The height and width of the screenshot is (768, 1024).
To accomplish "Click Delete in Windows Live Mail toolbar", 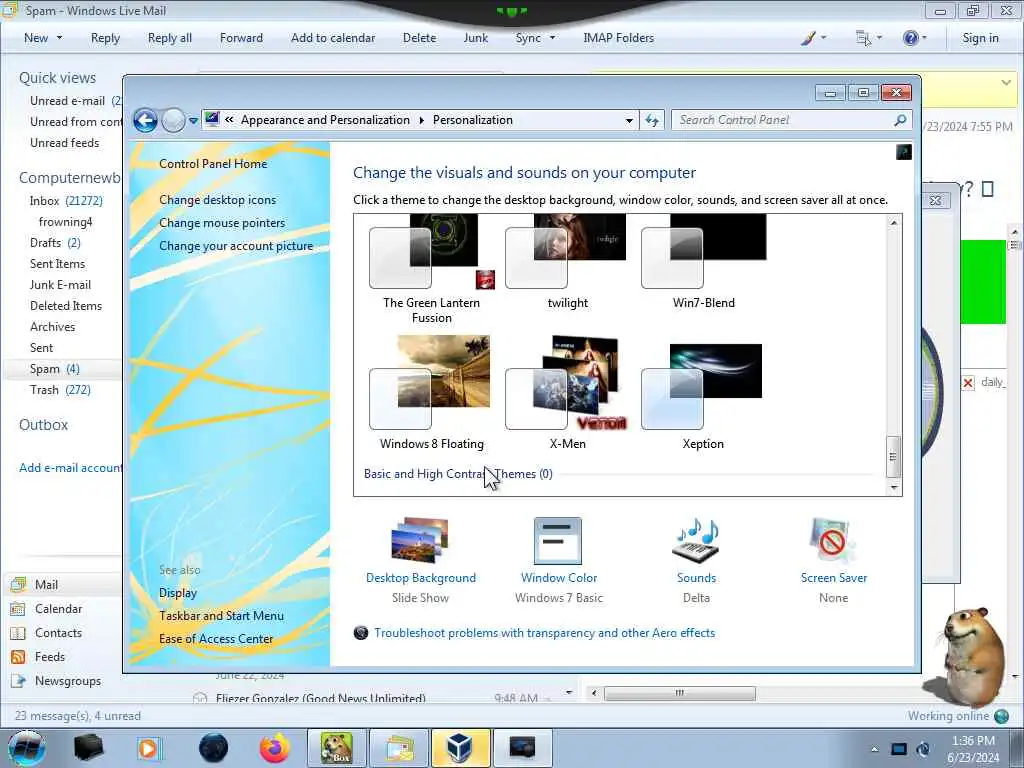I will (419, 38).
